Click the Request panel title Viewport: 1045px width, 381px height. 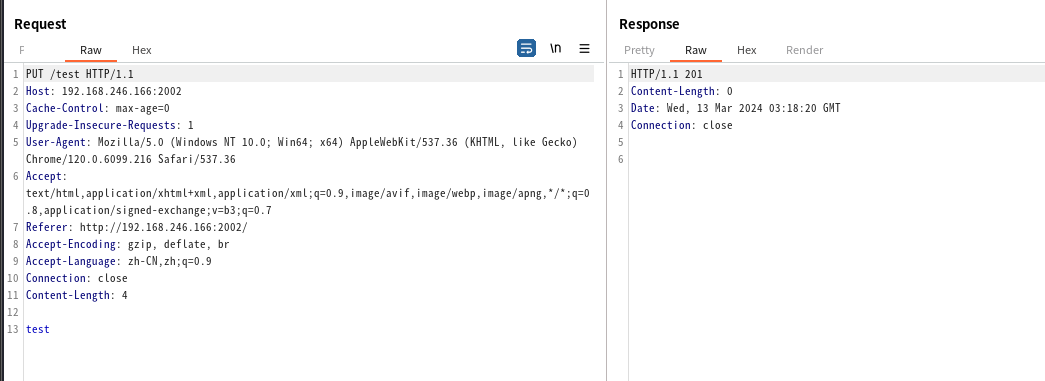[40, 24]
